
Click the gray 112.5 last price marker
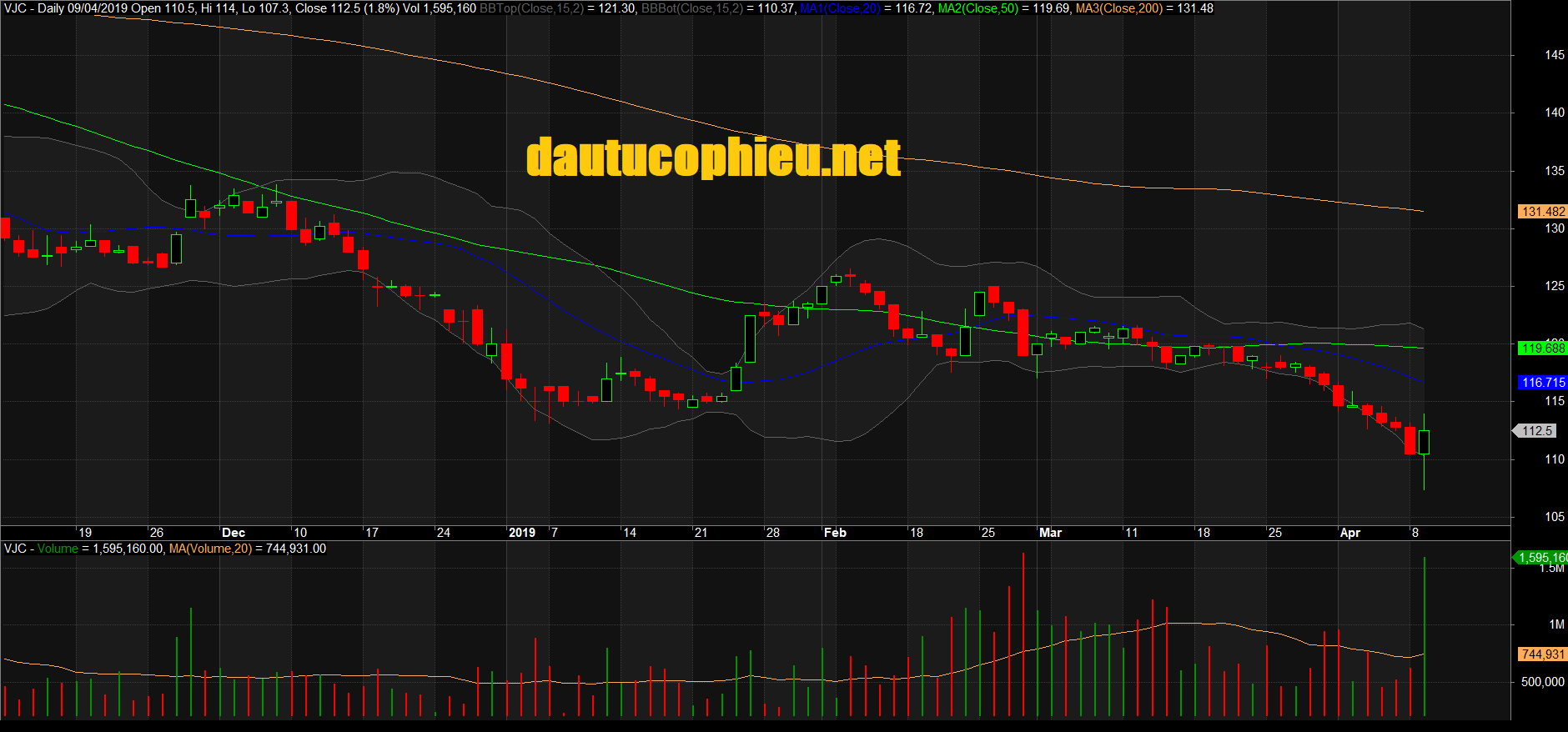pyautogui.click(x=1536, y=431)
